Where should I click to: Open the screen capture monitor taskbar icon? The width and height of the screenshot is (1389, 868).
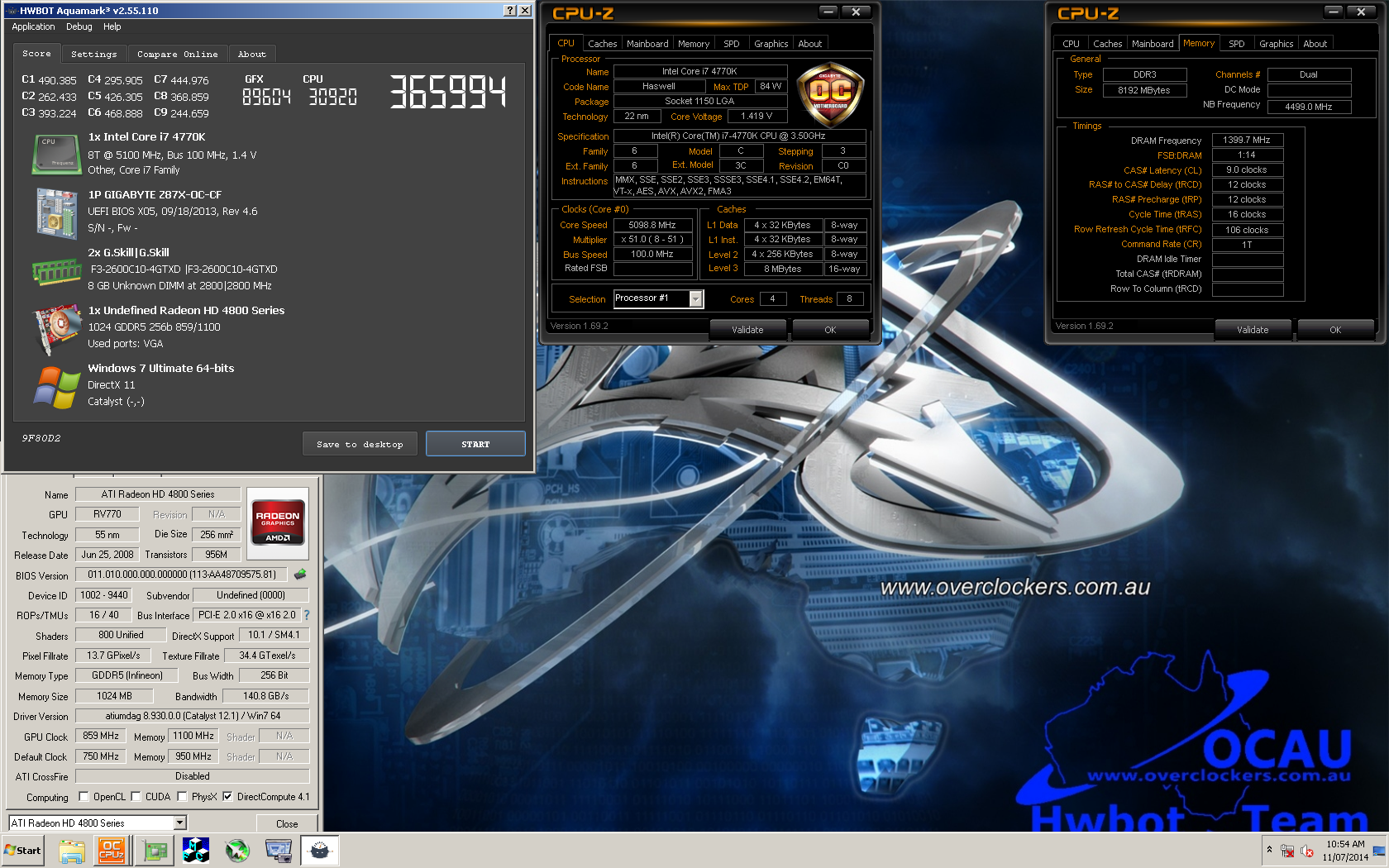279,851
